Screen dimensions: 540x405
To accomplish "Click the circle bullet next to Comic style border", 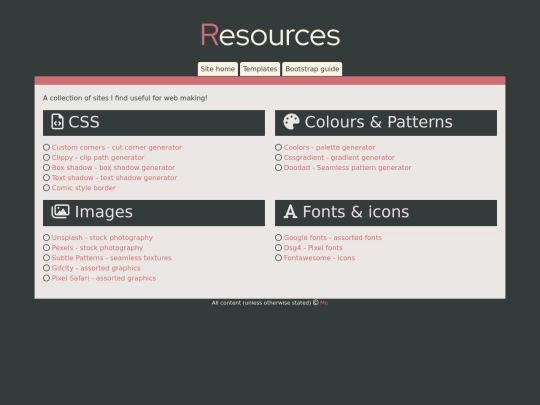I will (x=46, y=188).
